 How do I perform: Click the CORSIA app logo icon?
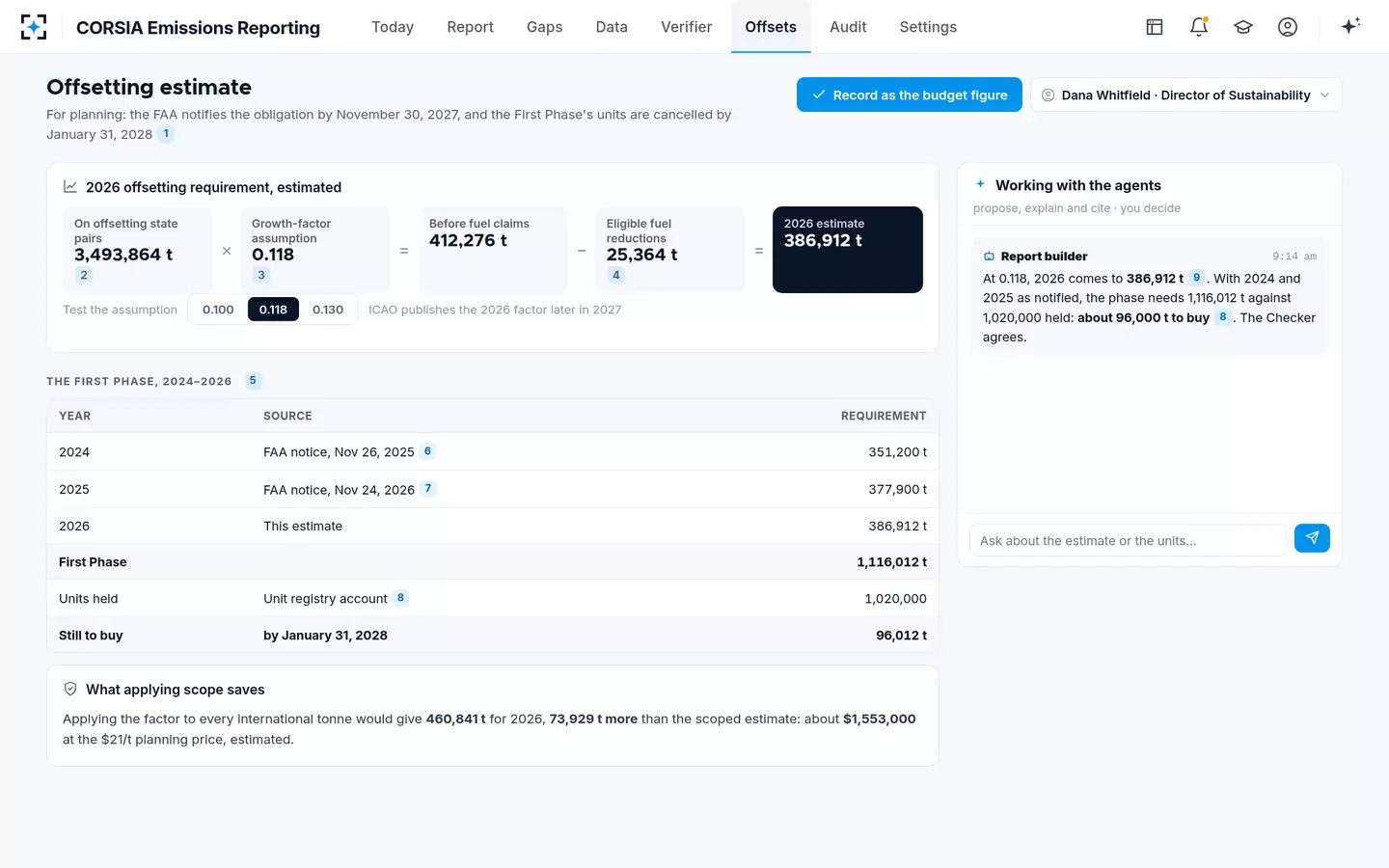pos(34,27)
